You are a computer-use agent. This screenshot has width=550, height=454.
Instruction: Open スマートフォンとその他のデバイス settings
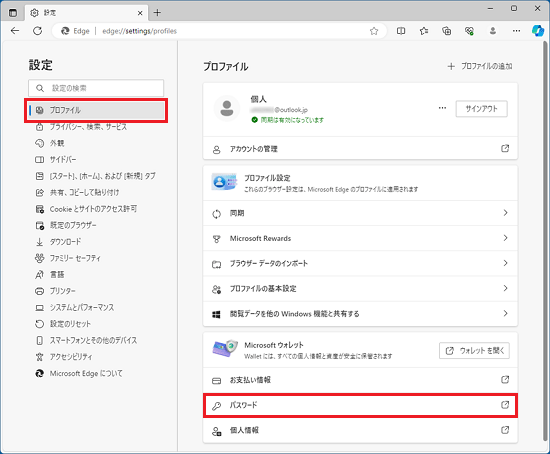[86, 340]
